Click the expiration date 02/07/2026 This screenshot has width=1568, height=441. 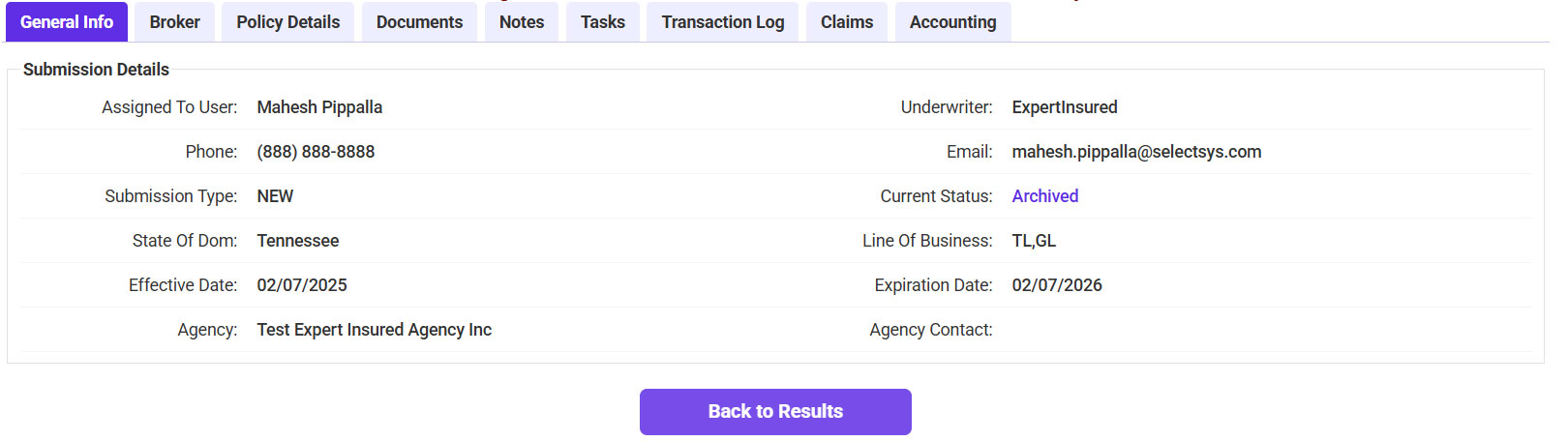1056,285
